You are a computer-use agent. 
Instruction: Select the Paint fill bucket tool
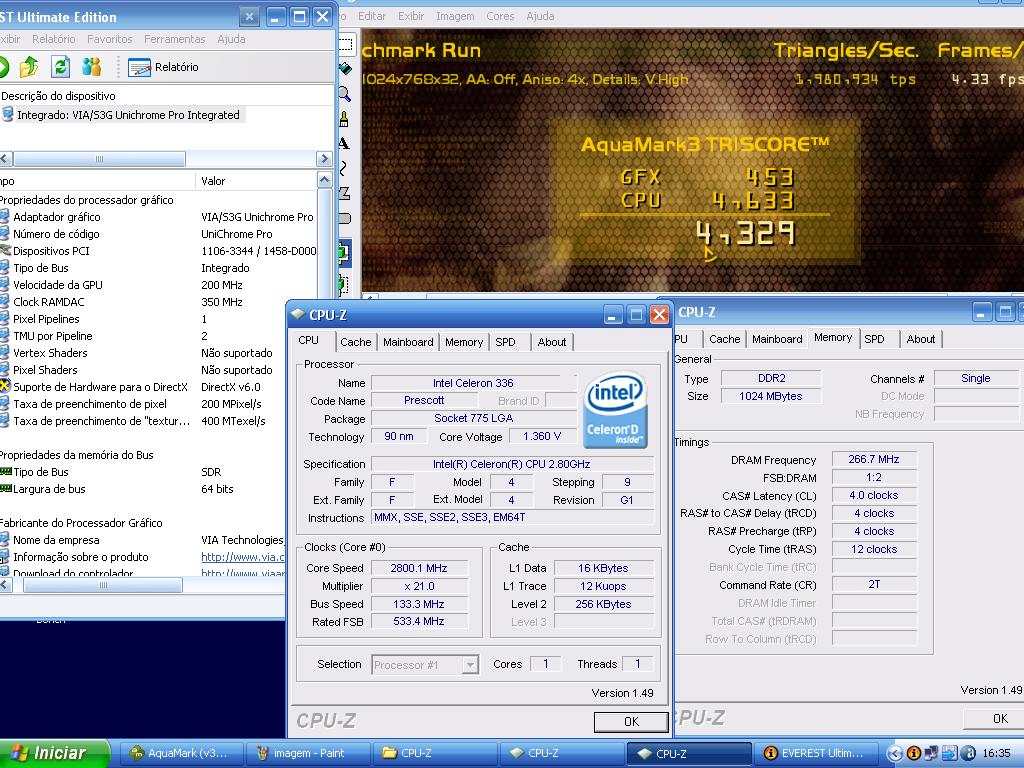click(345, 69)
